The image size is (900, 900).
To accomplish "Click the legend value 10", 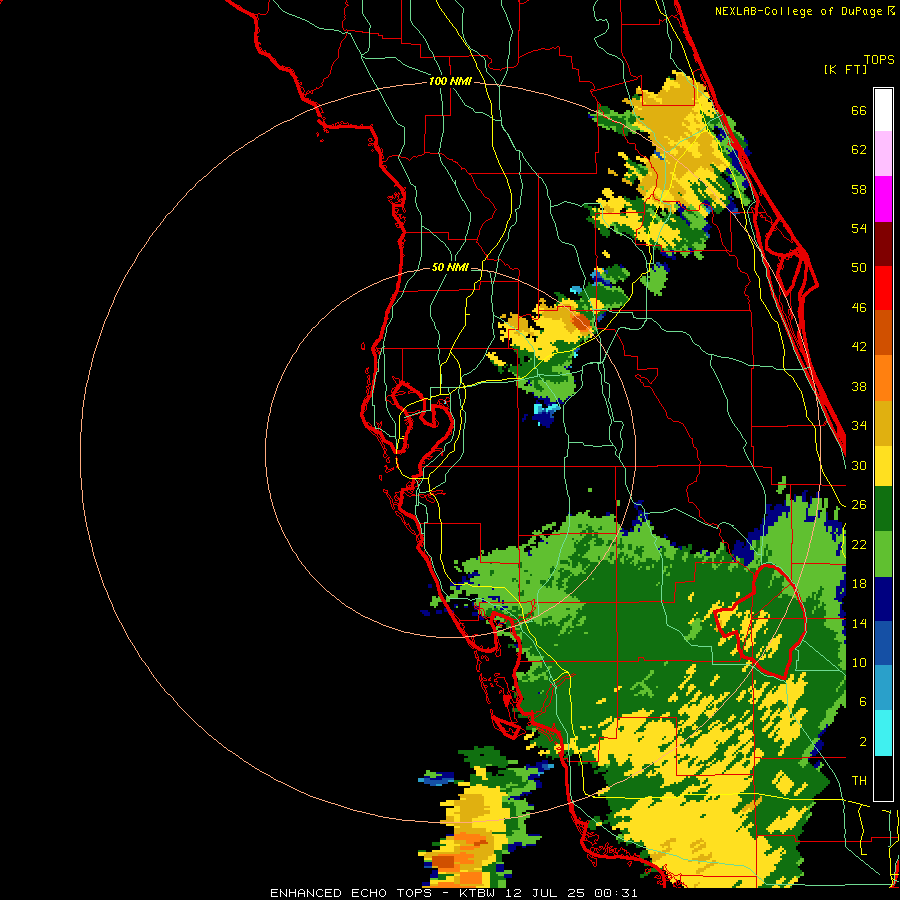I will (859, 662).
